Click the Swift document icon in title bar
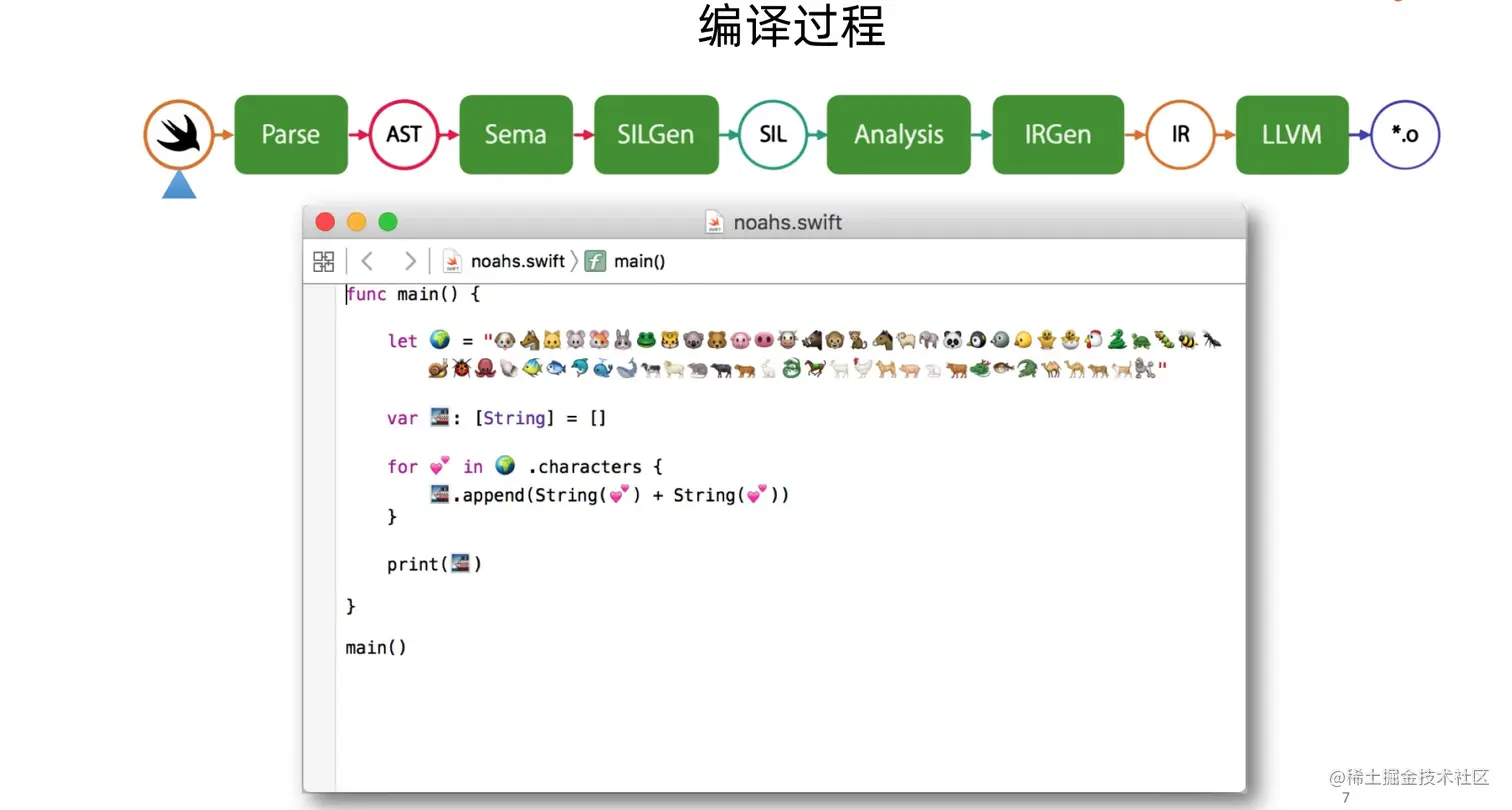1512x810 pixels. [x=715, y=222]
